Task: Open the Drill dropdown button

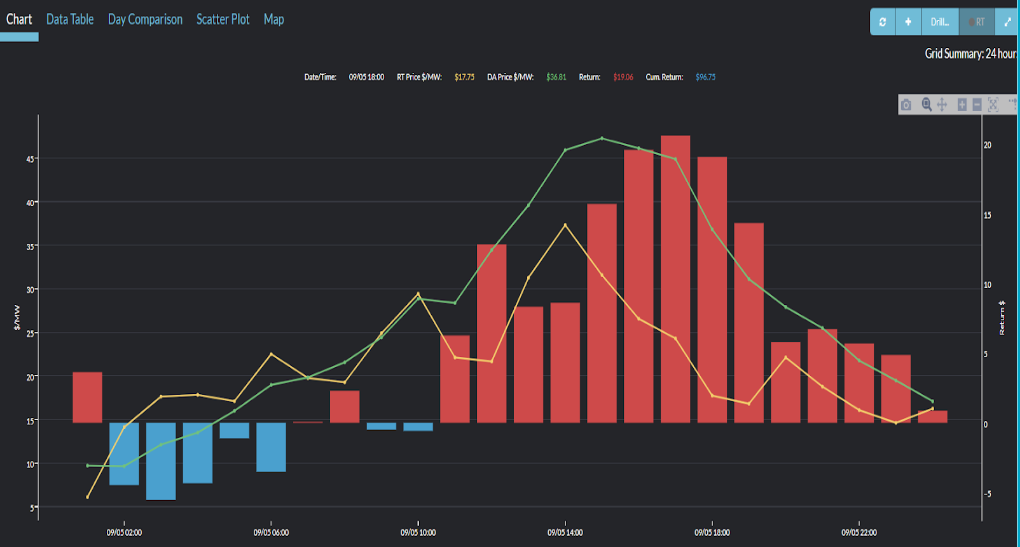Action: (940, 21)
